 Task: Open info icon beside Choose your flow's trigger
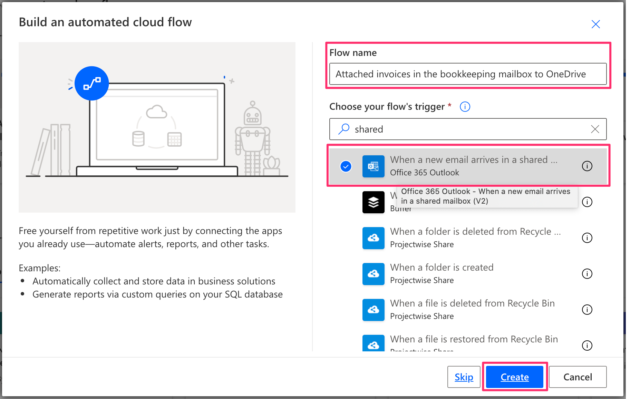click(x=465, y=107)
